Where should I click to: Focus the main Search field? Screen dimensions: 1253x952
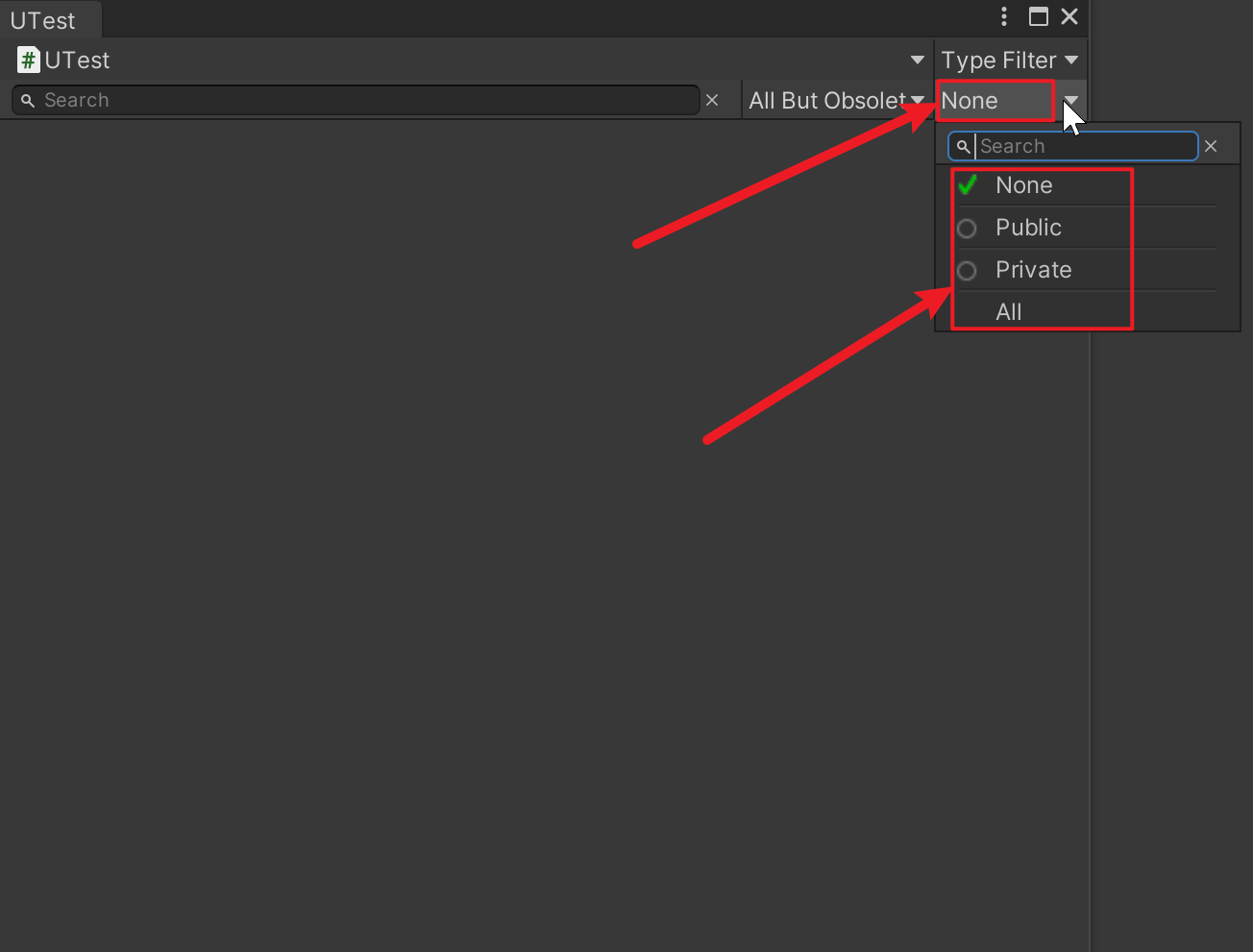(356, 100)
